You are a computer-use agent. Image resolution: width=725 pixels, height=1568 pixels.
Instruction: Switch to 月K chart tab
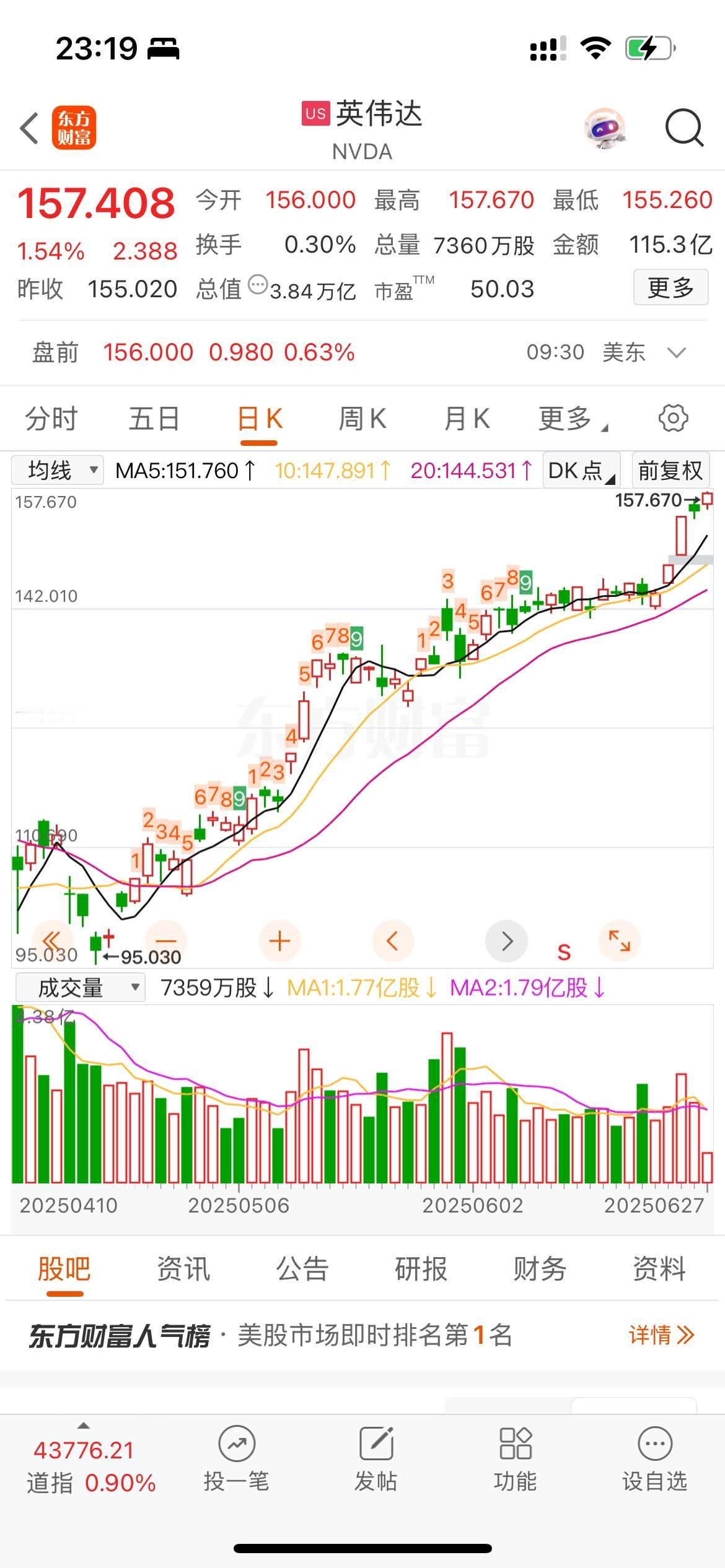467,419
